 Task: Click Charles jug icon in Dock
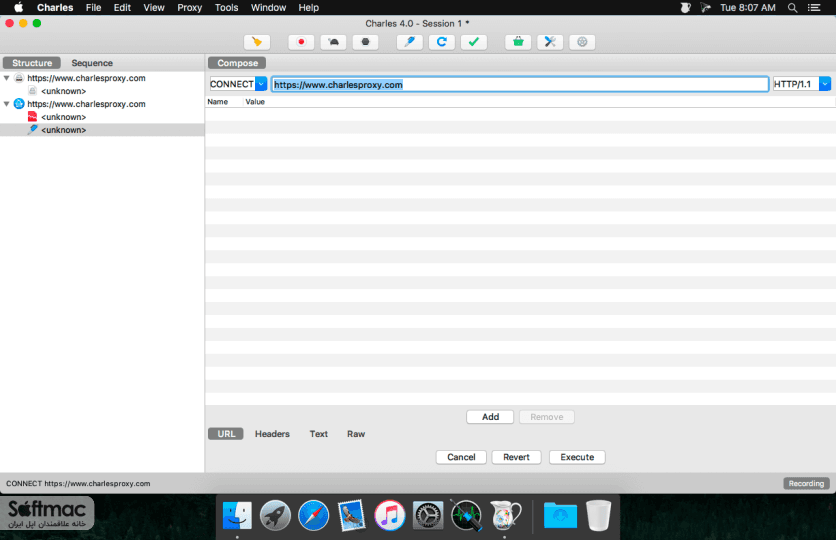point(505,515)
